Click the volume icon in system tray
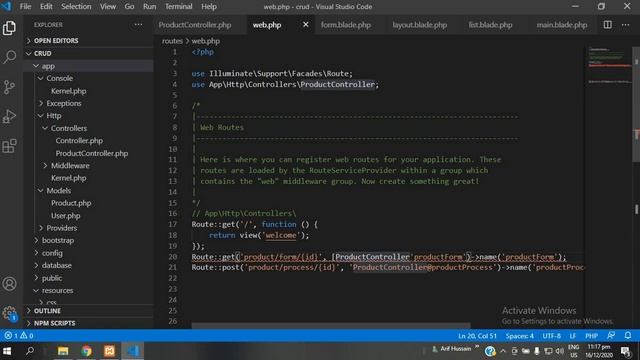 (560, 351)
